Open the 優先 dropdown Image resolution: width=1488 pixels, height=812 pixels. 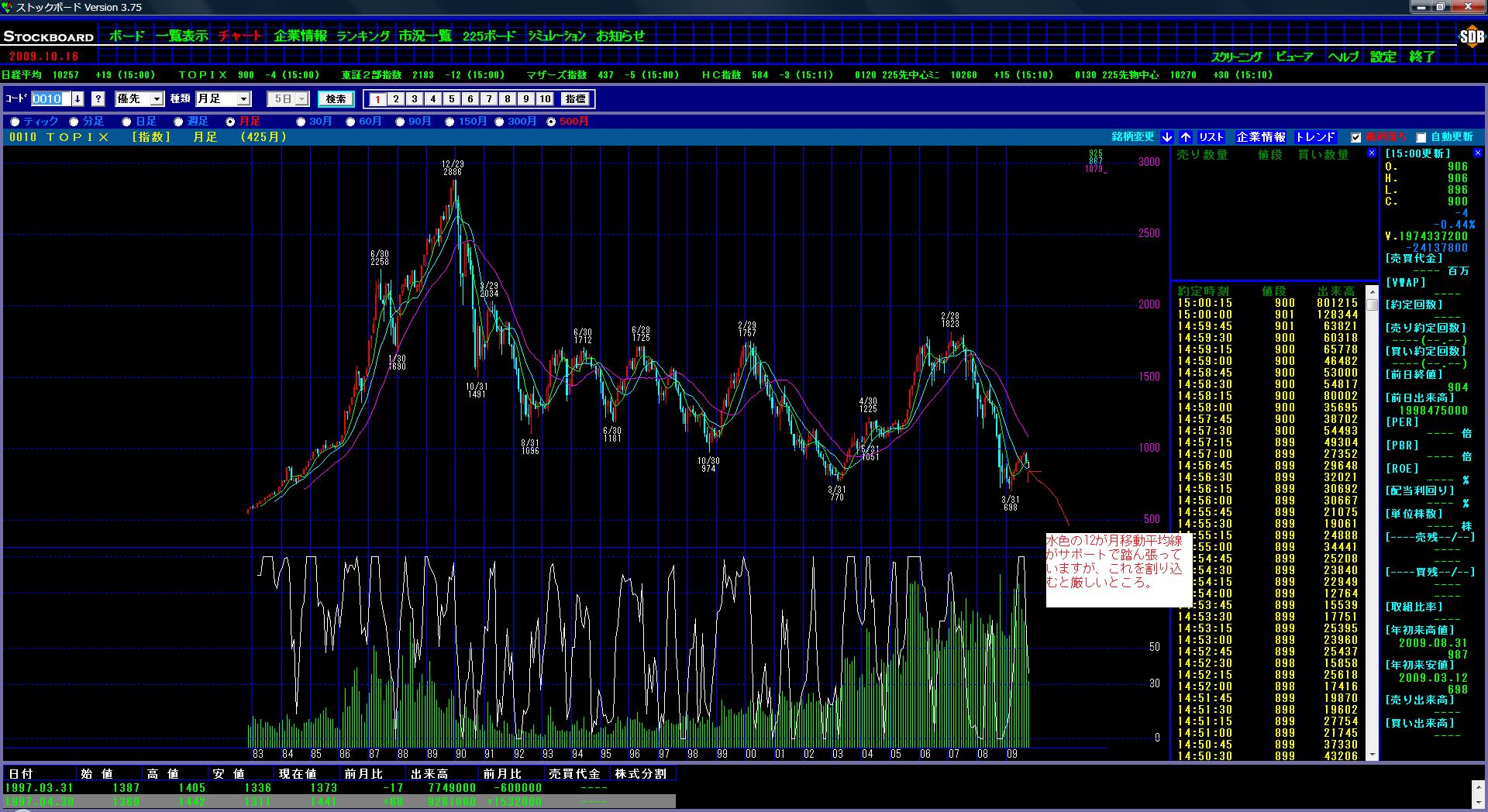coord(157,99)
